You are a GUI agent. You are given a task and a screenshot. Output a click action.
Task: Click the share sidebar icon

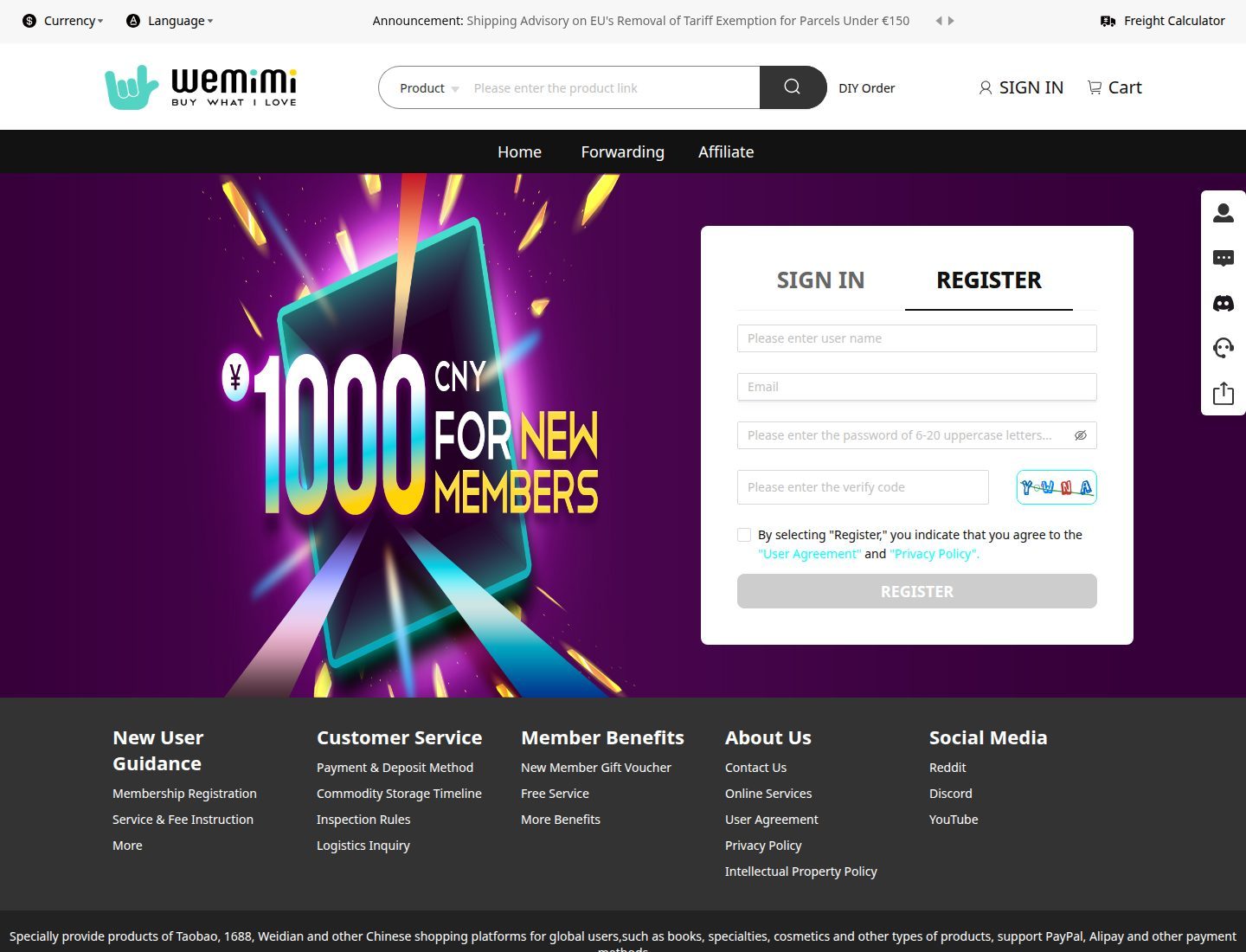(x=1224, y=393)
